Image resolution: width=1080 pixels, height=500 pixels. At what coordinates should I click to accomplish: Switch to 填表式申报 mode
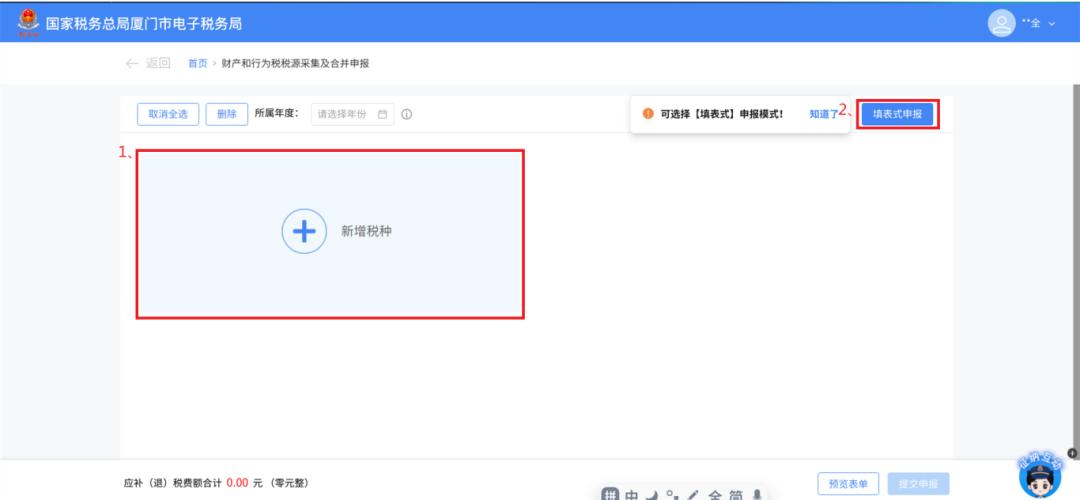coord(897,114)
